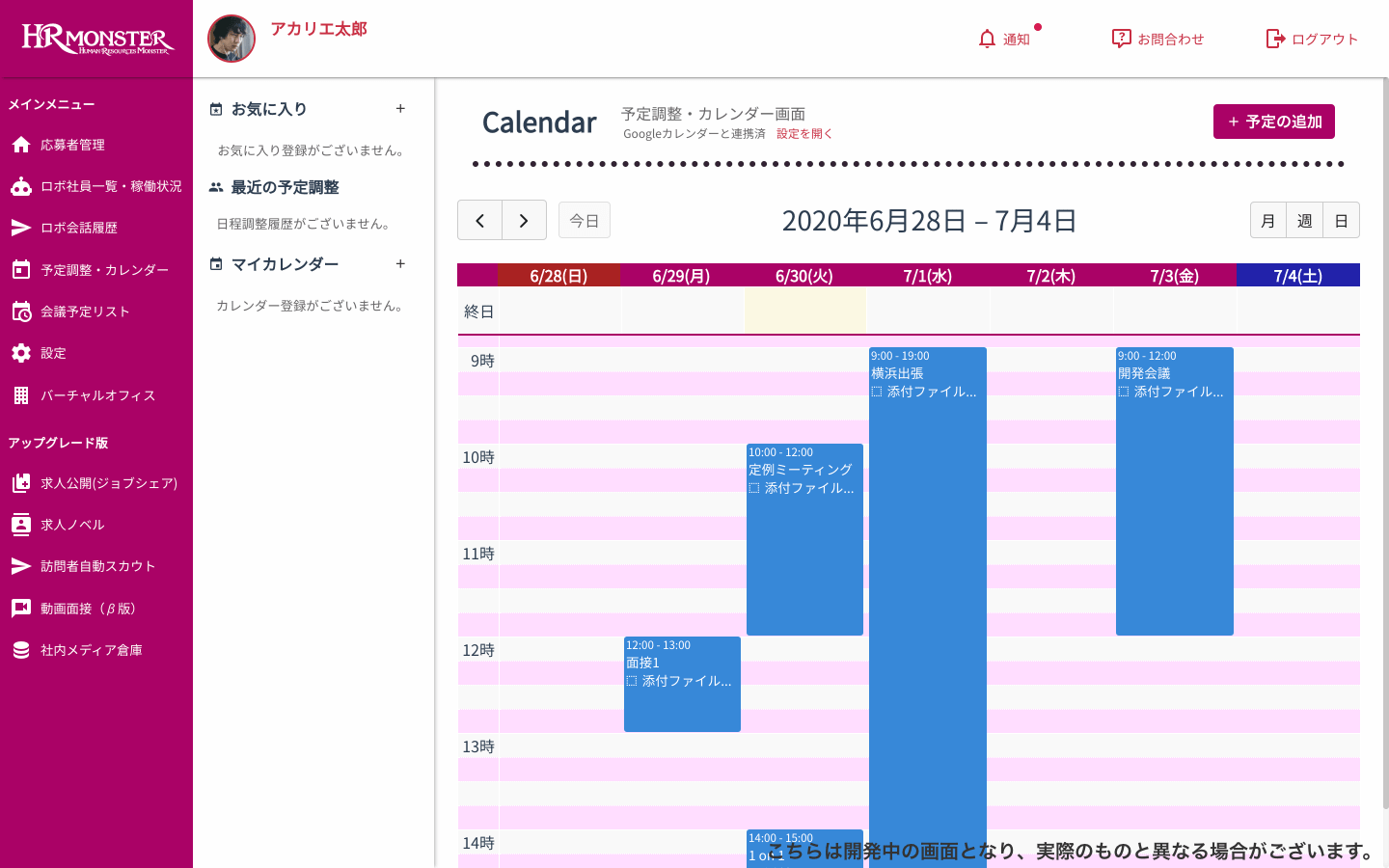The width and height of the screenshot is (1389, 868).
Task: Click the 通知 label in header
Action: pyautogui.click(x=1017, y=40)
